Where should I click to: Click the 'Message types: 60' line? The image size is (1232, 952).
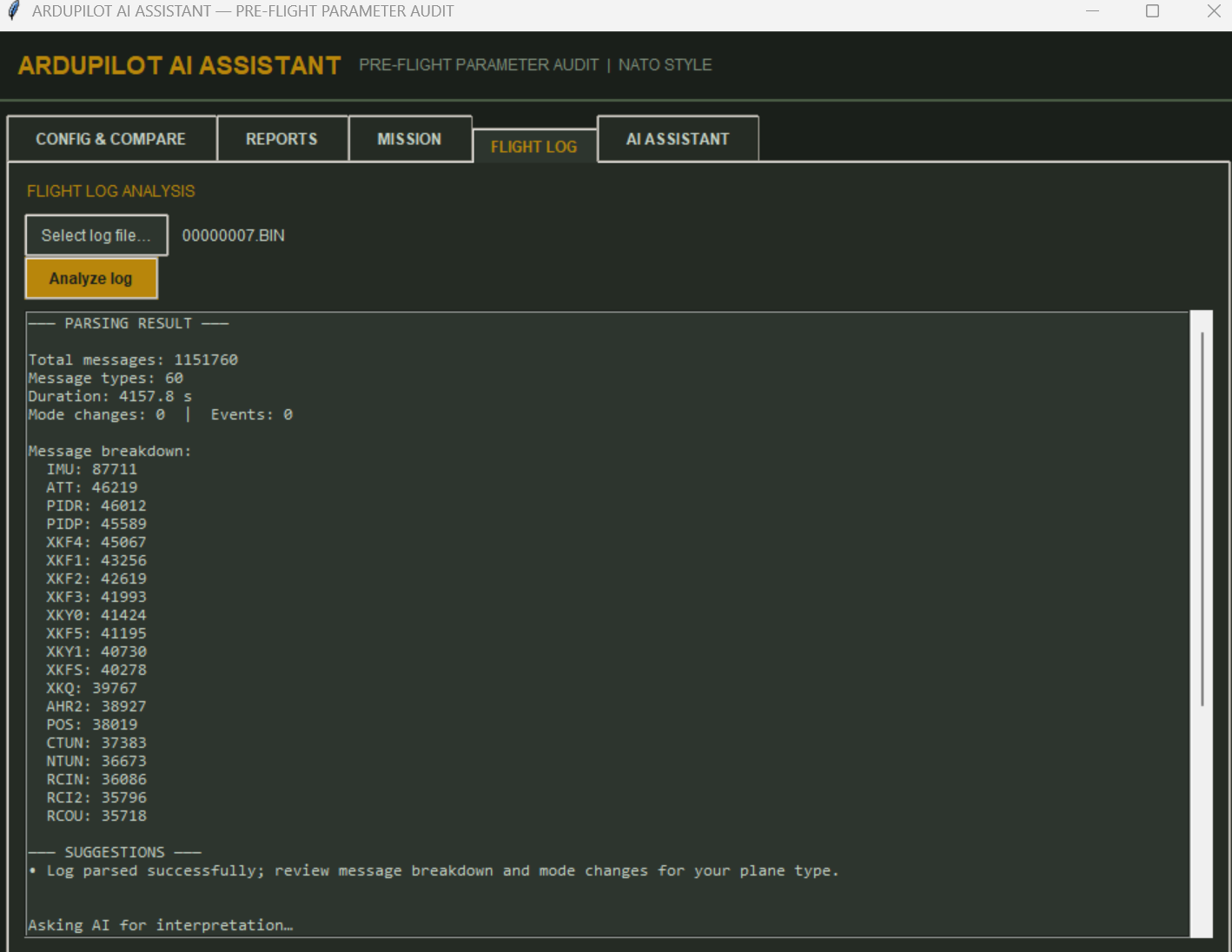point(106,378)
